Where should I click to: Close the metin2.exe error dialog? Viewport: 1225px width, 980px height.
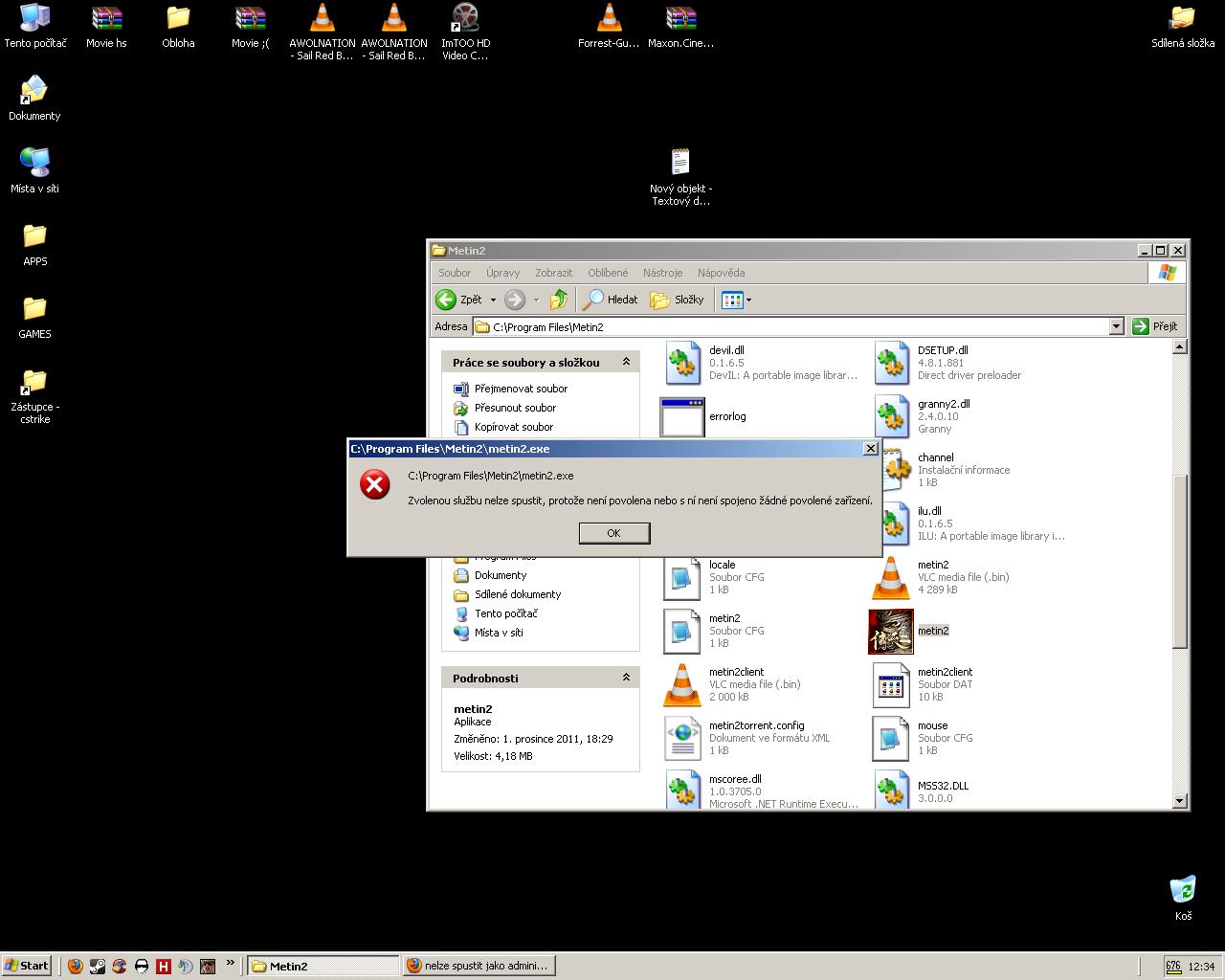(870, 448)
